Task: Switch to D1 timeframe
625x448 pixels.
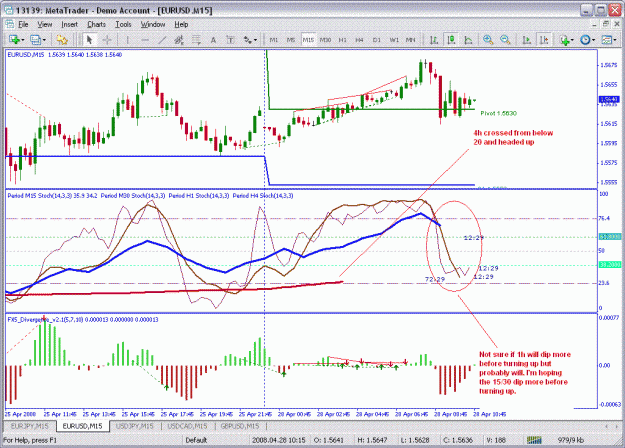Action: (x=376, y=40)
